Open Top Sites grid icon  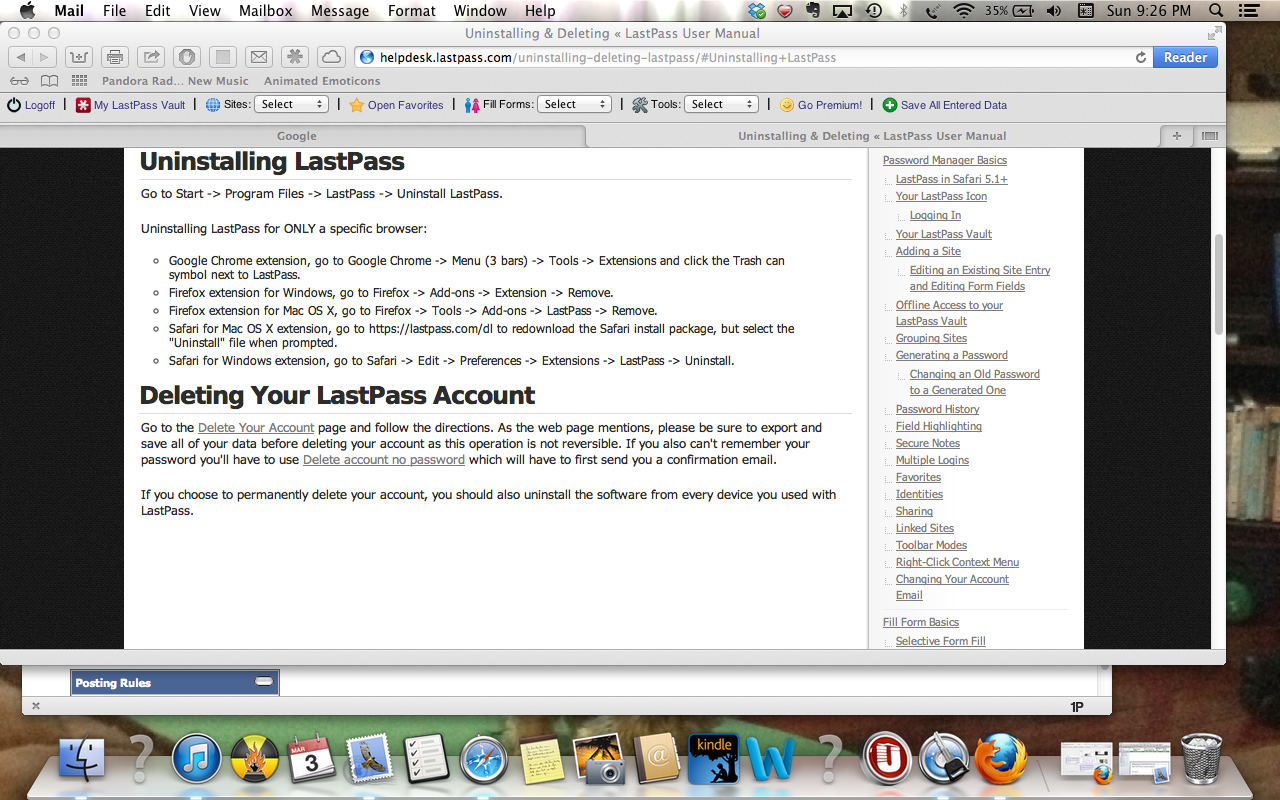click(x=80, y=81)
